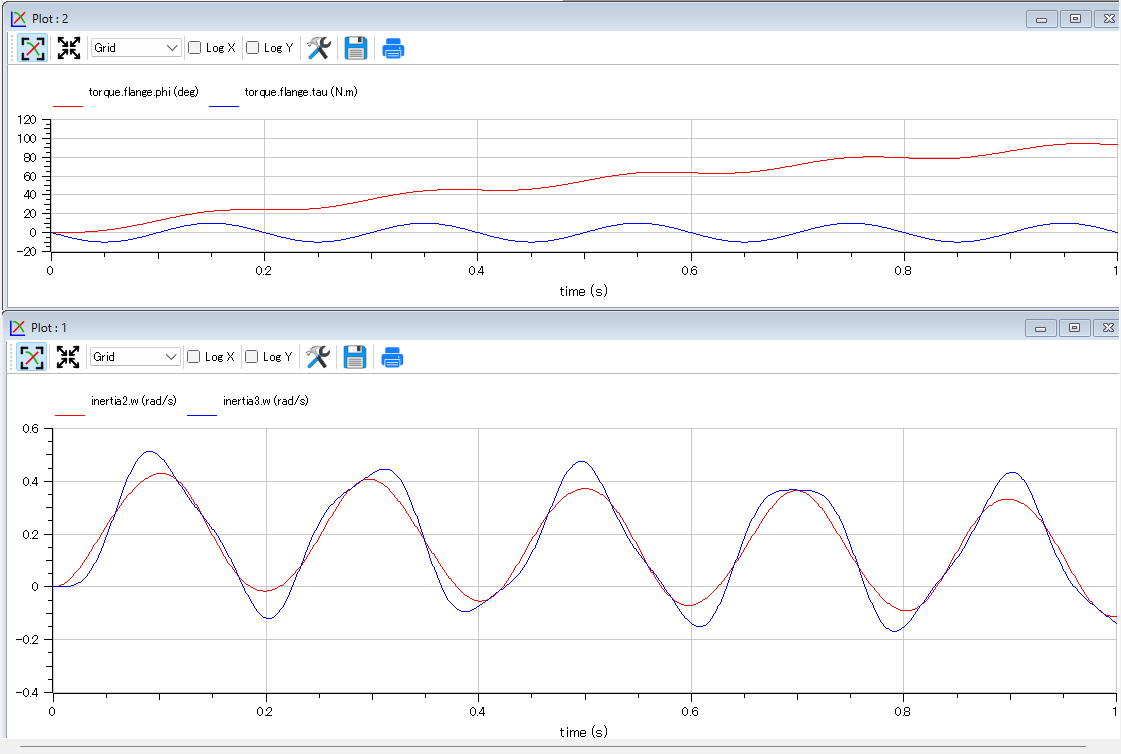
Task: Maximize the Plot : 1 window
Action: click(1075, 328)
